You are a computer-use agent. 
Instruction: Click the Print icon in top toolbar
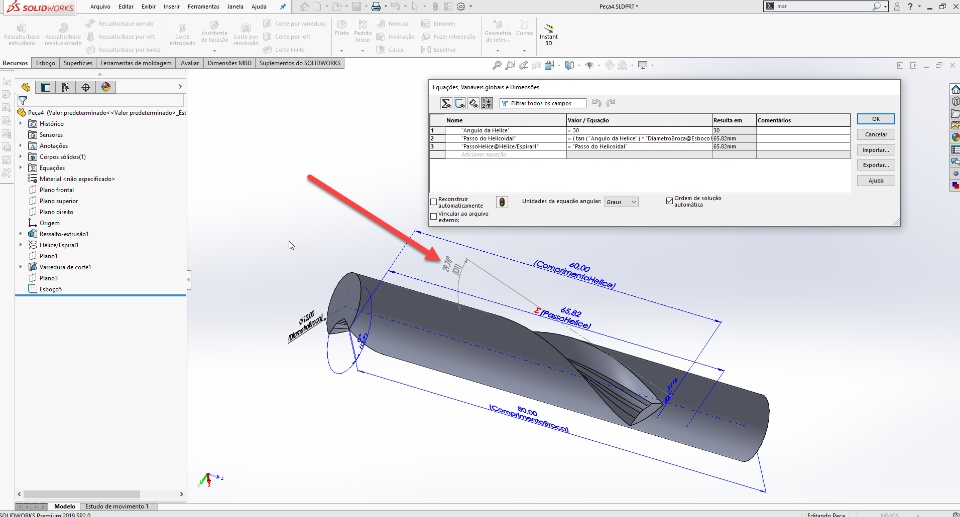coord(376,7)
